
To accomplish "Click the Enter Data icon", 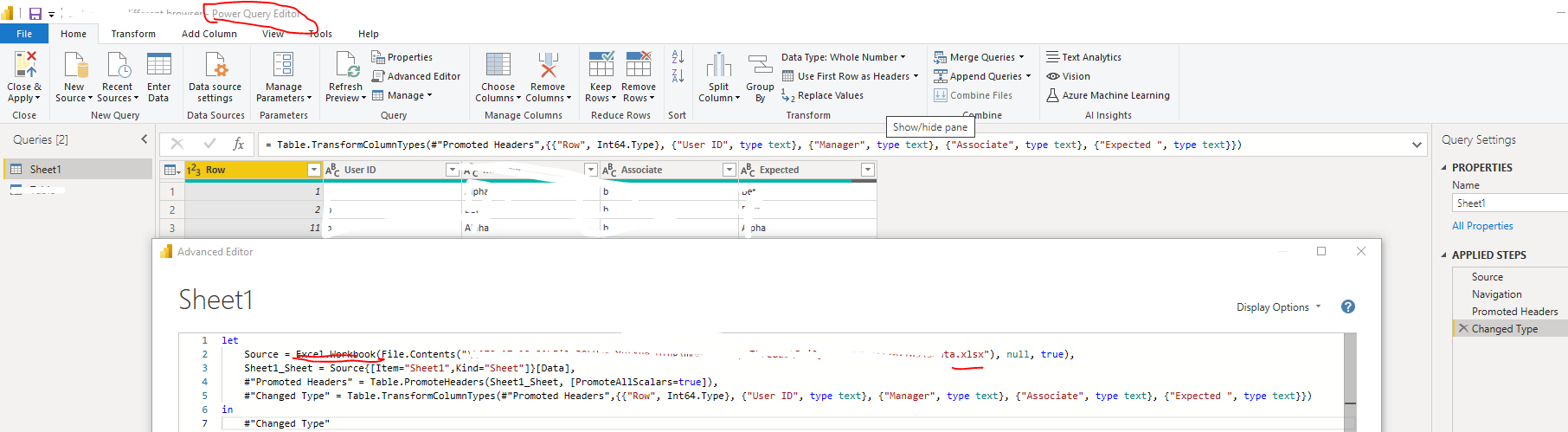I will pyautogui.click(x=159, y=65).
